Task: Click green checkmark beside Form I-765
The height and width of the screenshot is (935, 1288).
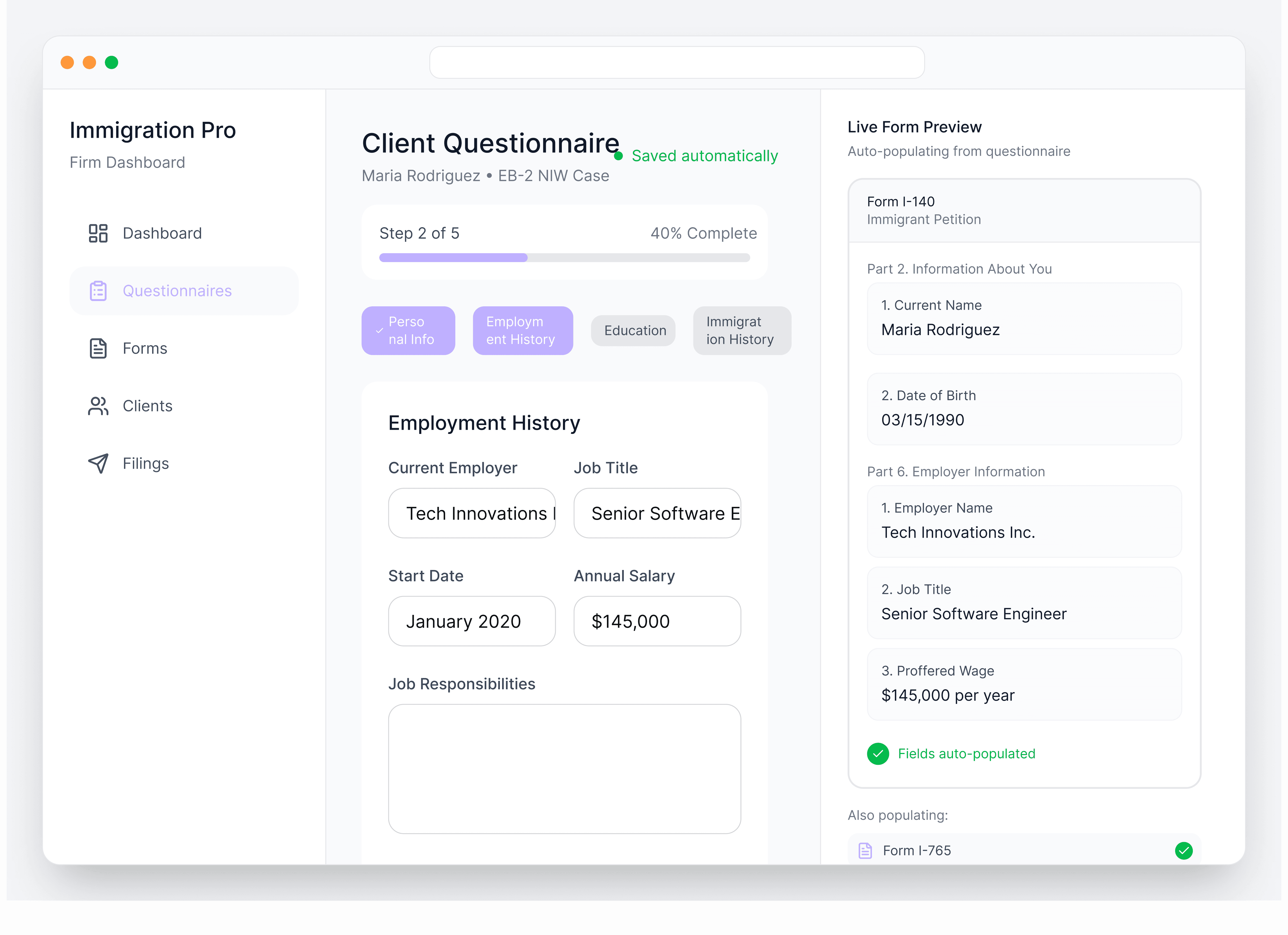Action: click(x=1183, y=850)
